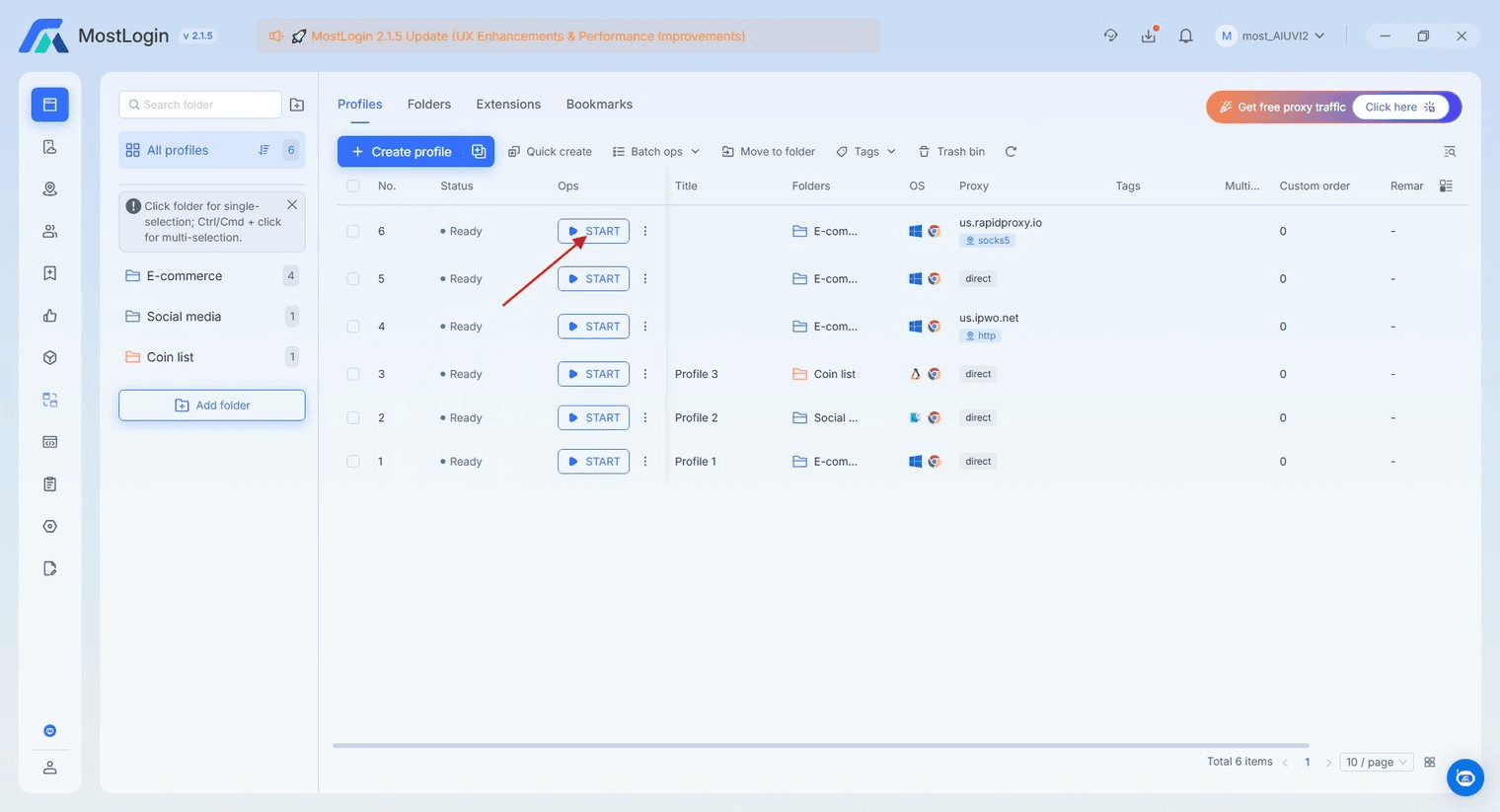Open more options for profile 6

(645, 231)
